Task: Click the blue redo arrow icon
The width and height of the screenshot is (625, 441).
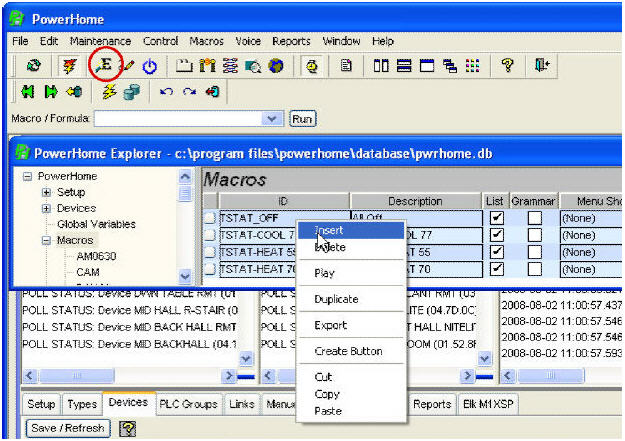Action: coord(189,92)
